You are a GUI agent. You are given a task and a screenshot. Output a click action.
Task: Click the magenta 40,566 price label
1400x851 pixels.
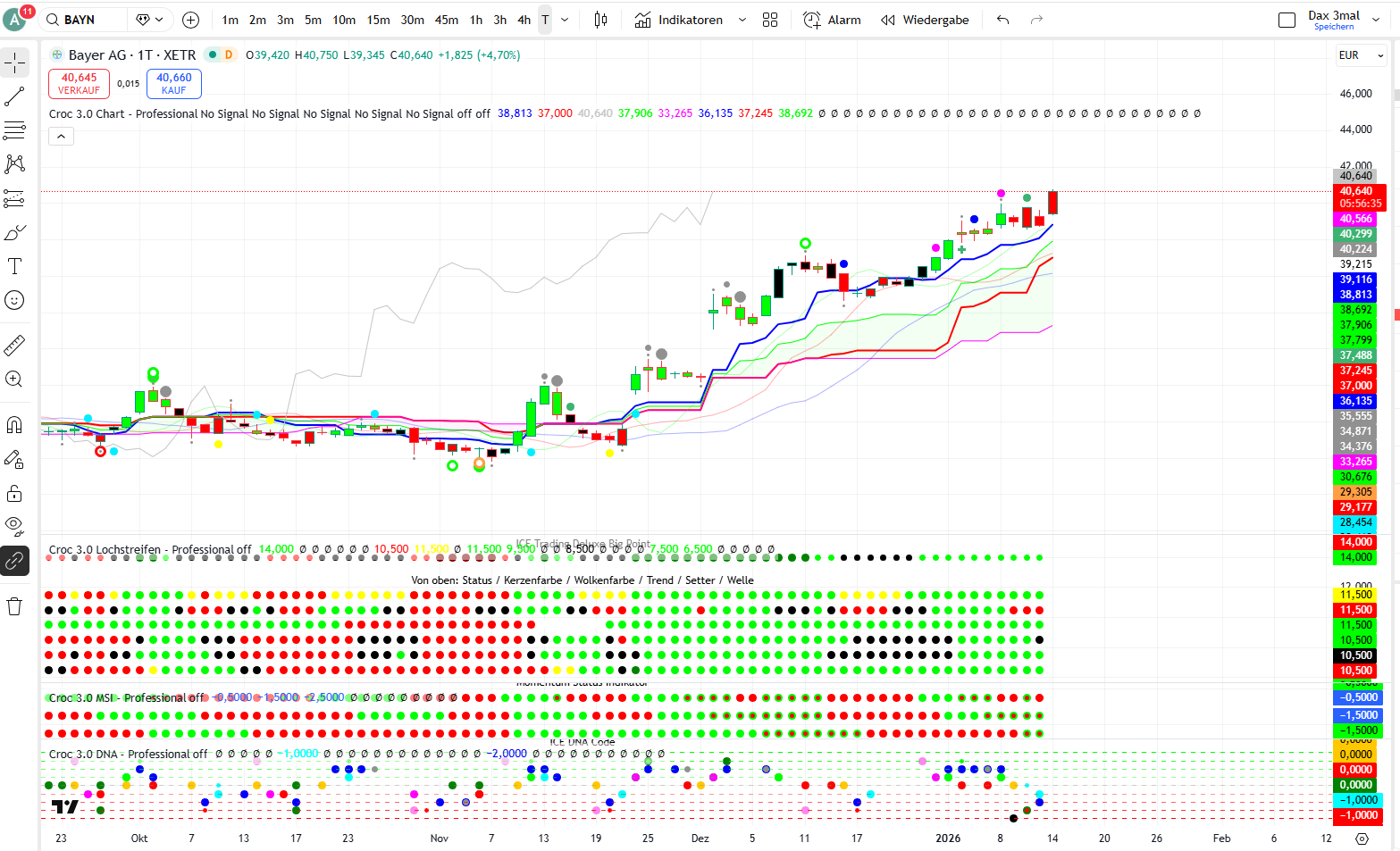pyautogui.click(x=1355, y=219)
